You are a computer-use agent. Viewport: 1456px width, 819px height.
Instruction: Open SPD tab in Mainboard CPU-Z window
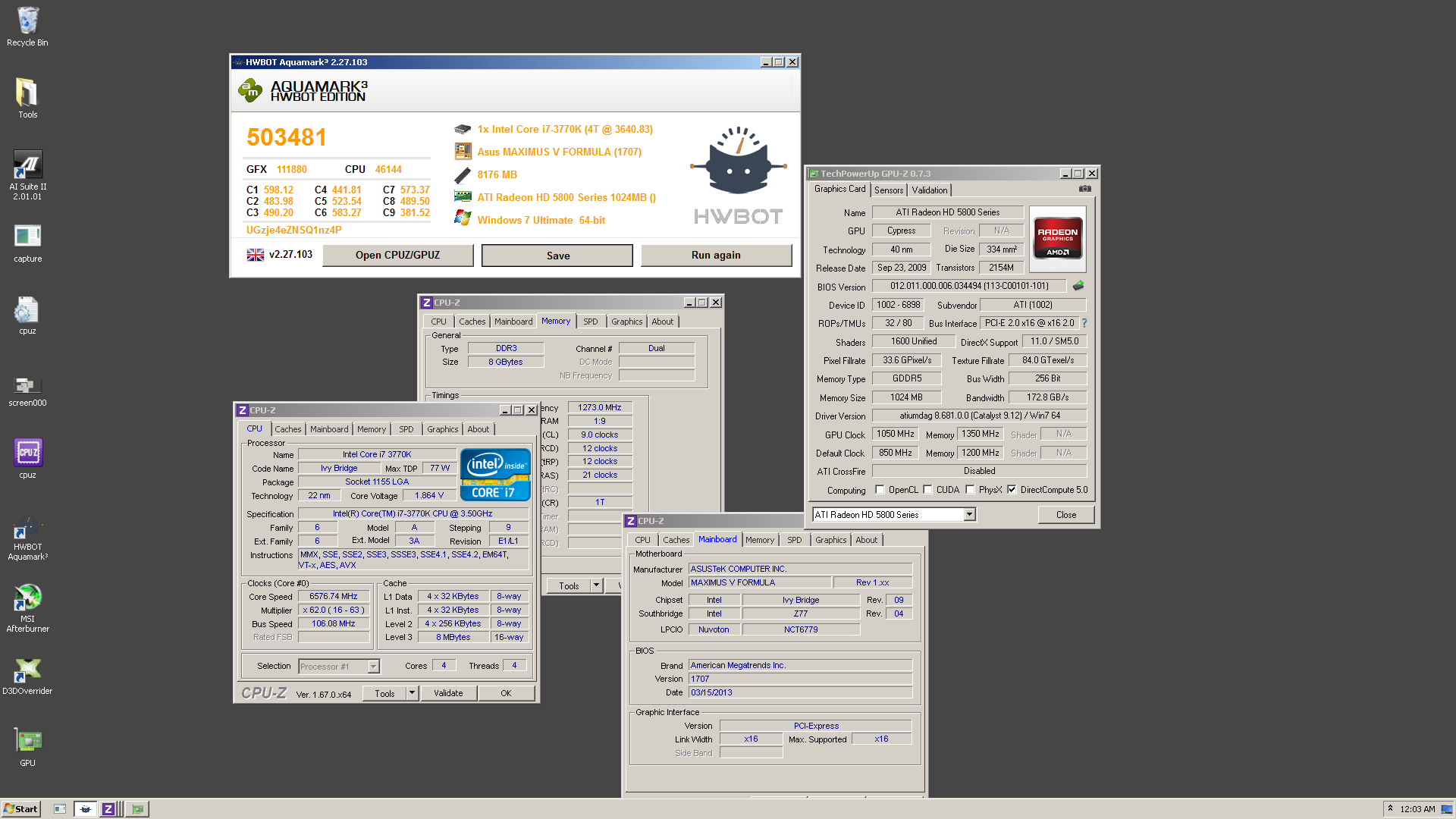794,540
